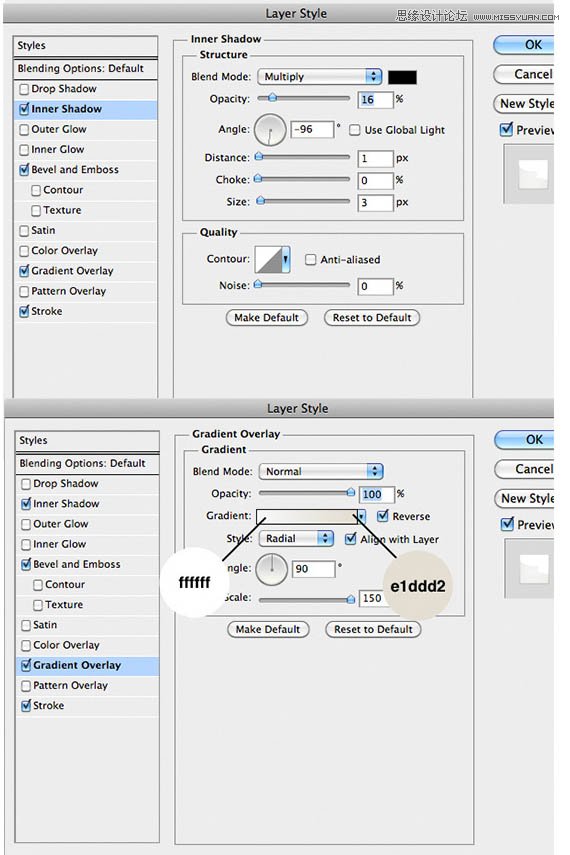Select Styles header in upper dialog
This screenshot has height=855, width=570.
click(x=86, y=46)
